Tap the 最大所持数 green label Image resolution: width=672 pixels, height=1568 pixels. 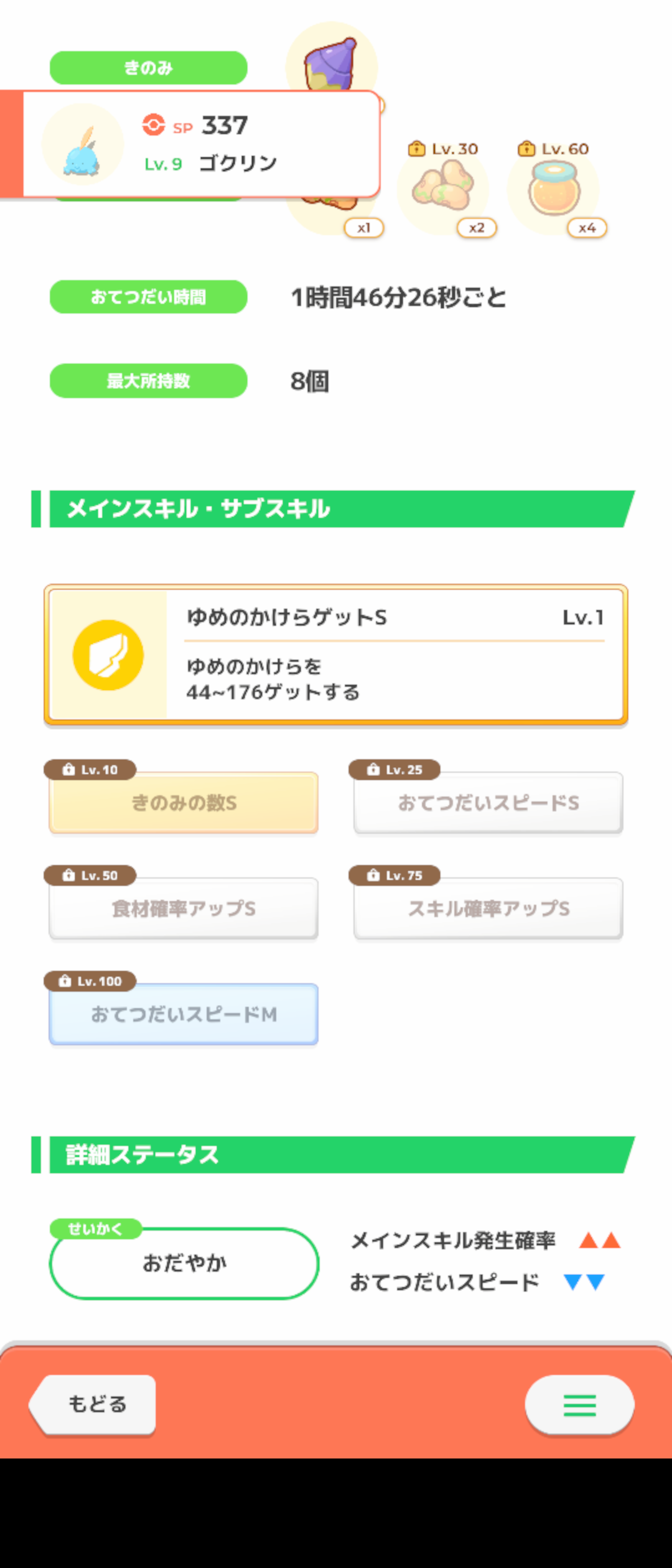coord(149,380)
